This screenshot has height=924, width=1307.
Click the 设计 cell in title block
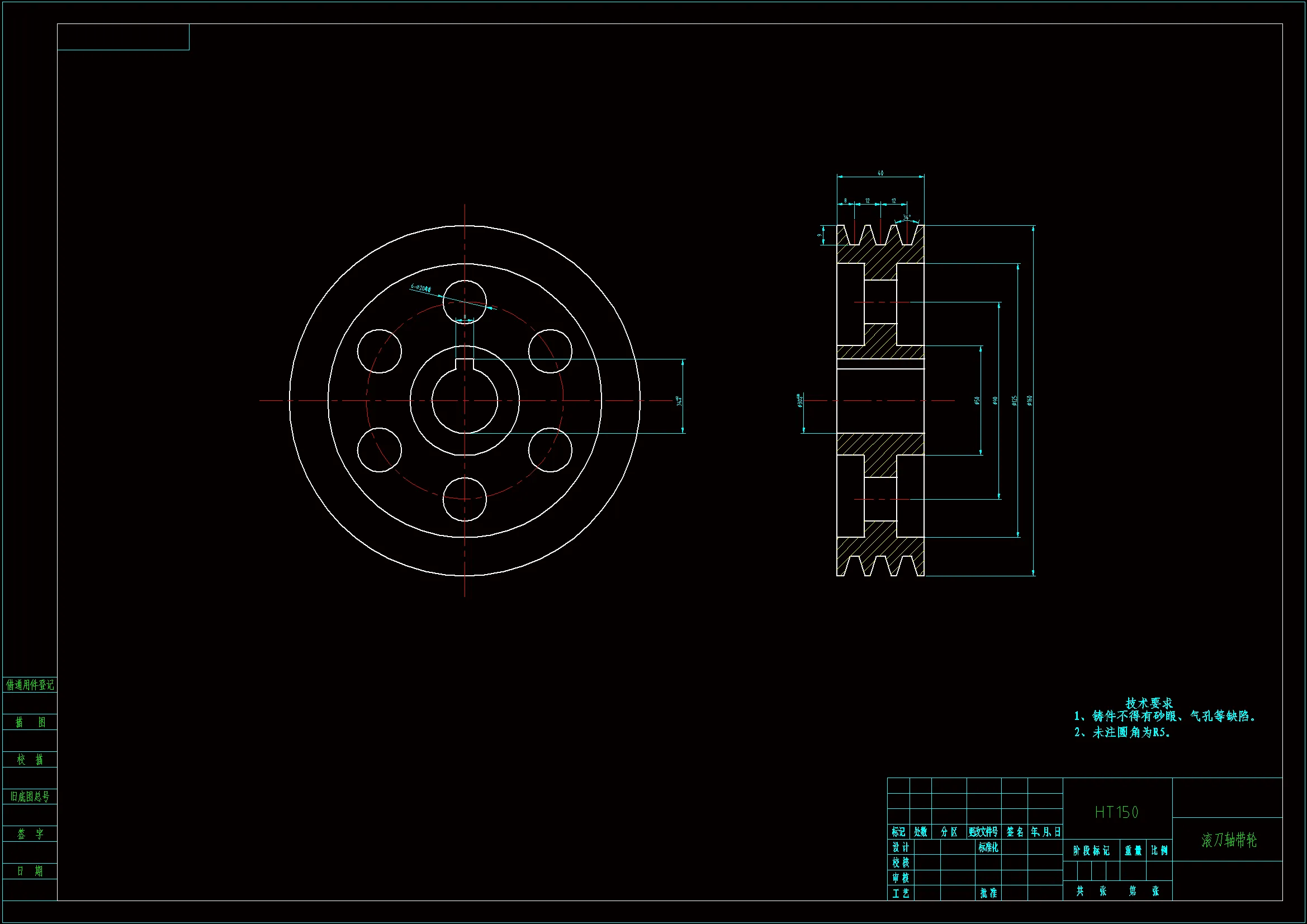point(900,848)
